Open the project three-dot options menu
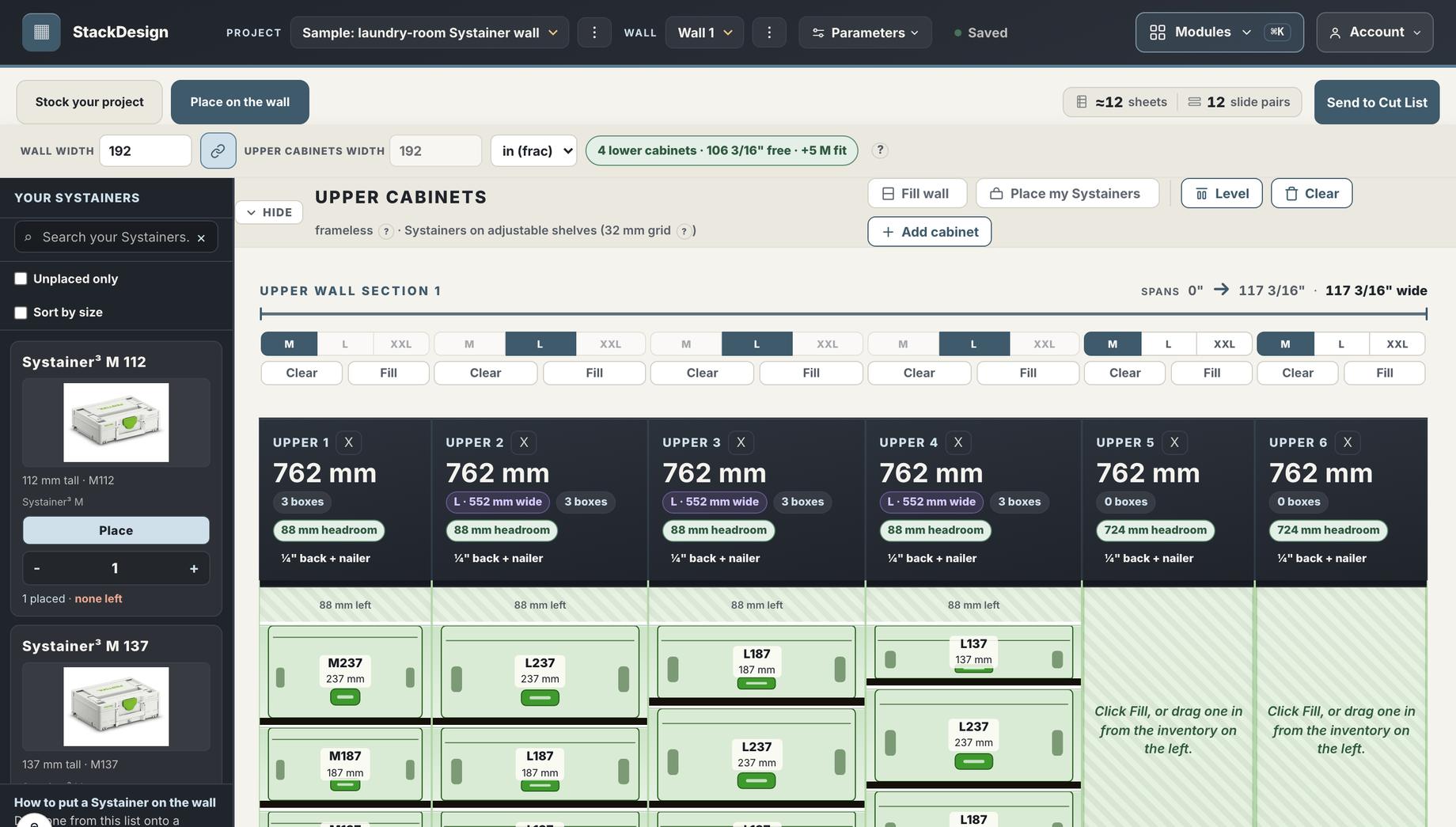 click(x=594, y=32)
